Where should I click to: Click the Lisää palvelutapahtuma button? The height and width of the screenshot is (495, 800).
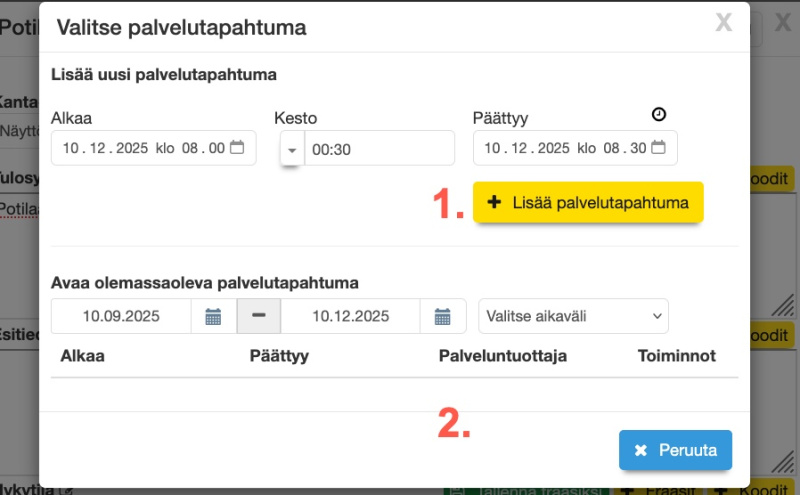point(588,202)
